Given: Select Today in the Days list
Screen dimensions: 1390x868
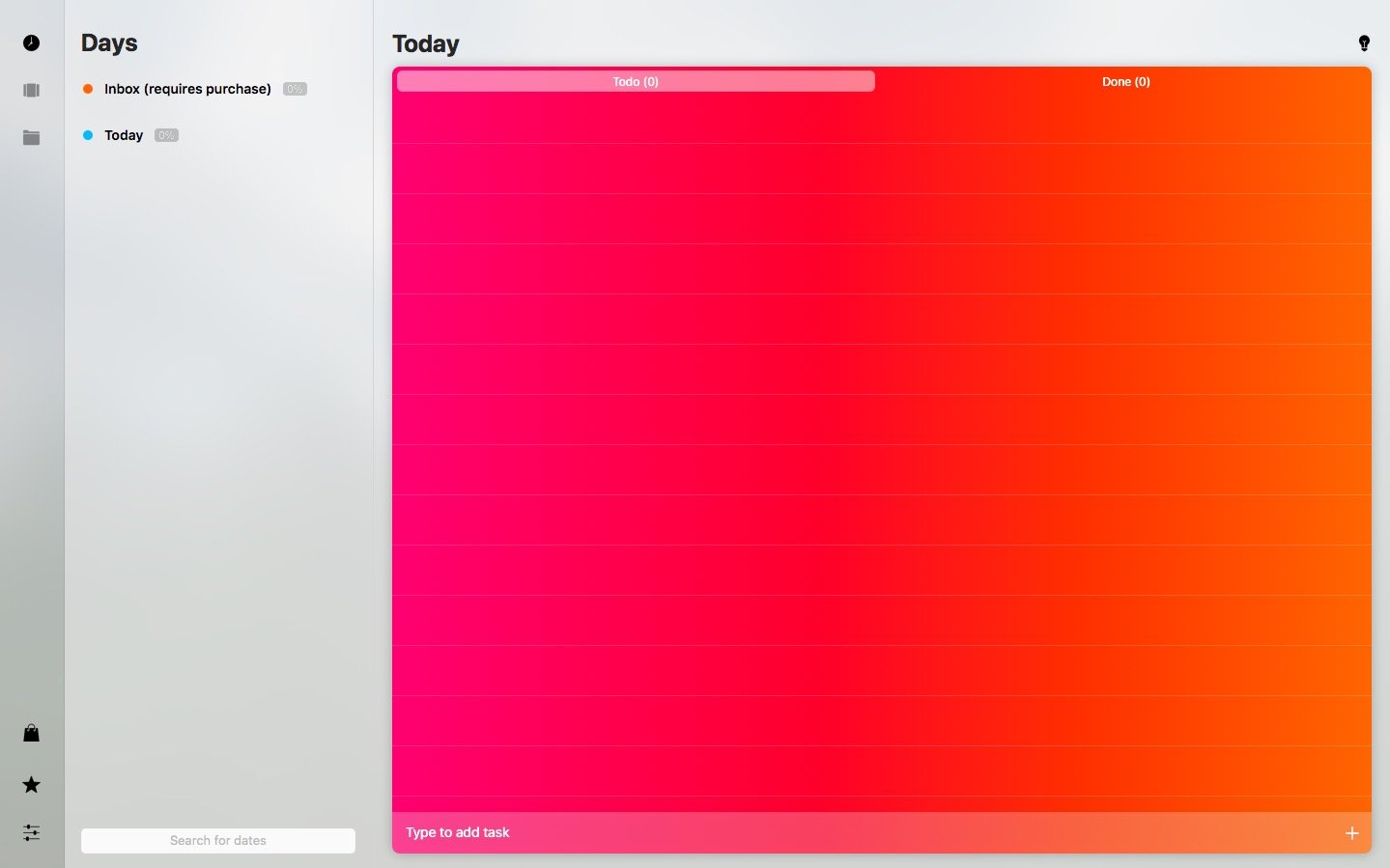Looking at the screenshot, I should coord(124,135).
